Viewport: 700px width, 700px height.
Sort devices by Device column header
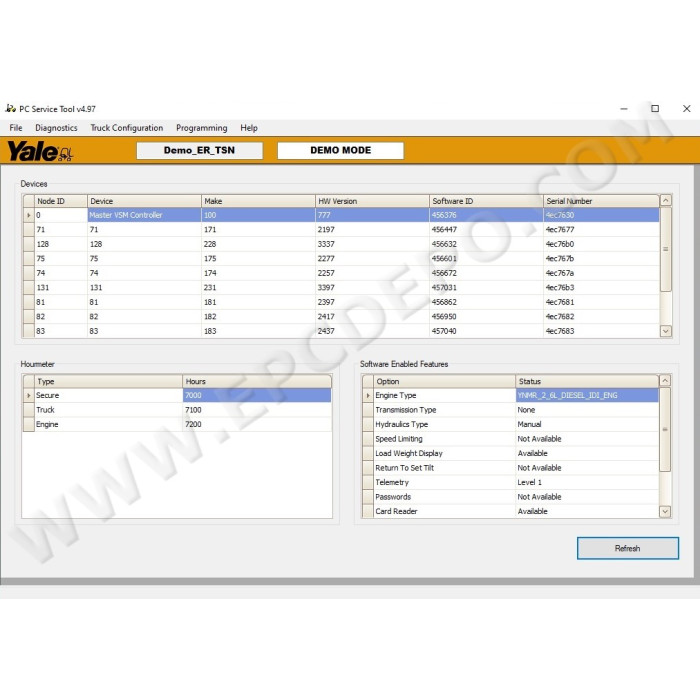(144, 201)
